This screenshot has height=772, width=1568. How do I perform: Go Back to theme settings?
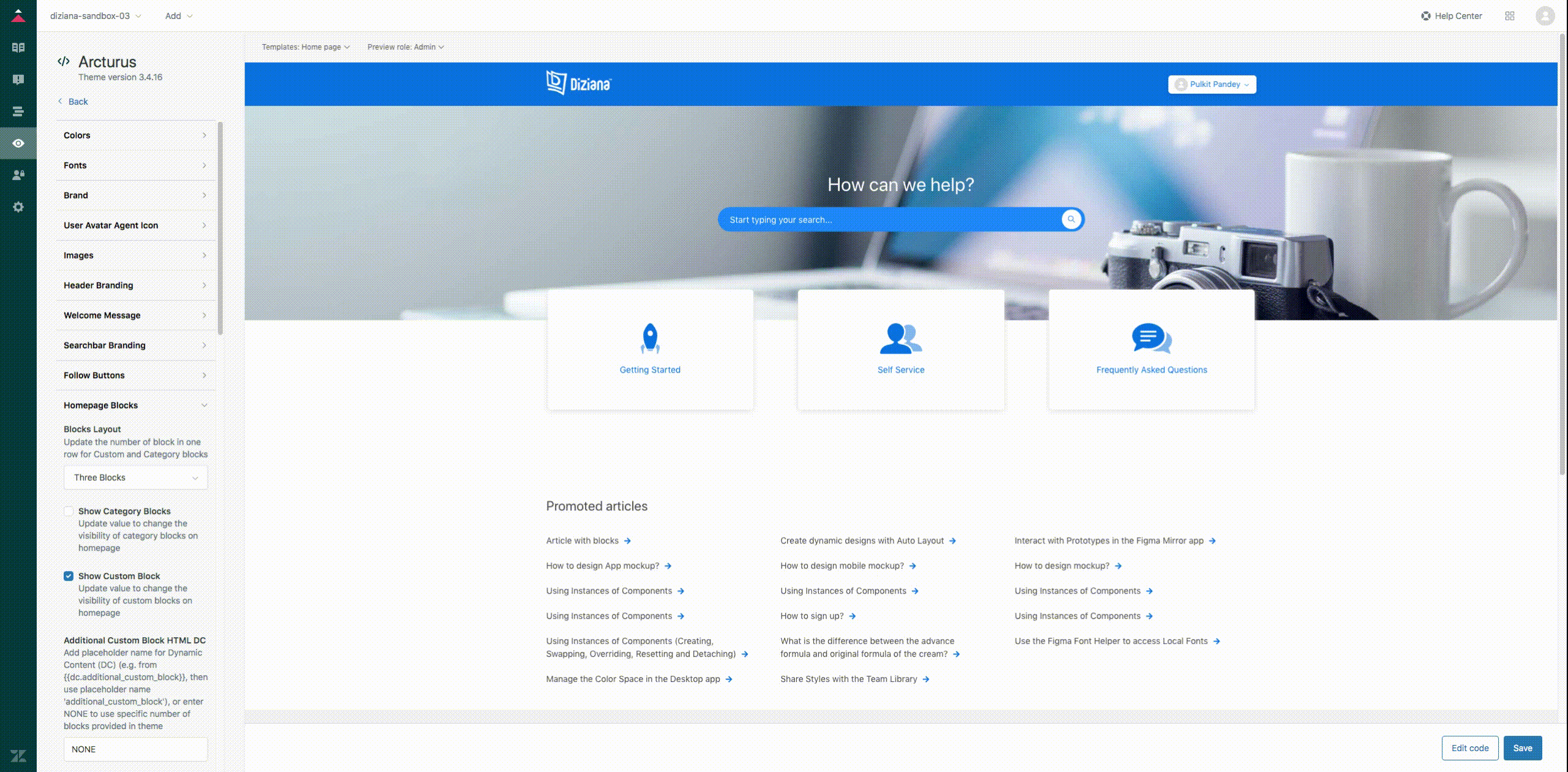pyautogui.click(x=73, y=102)
